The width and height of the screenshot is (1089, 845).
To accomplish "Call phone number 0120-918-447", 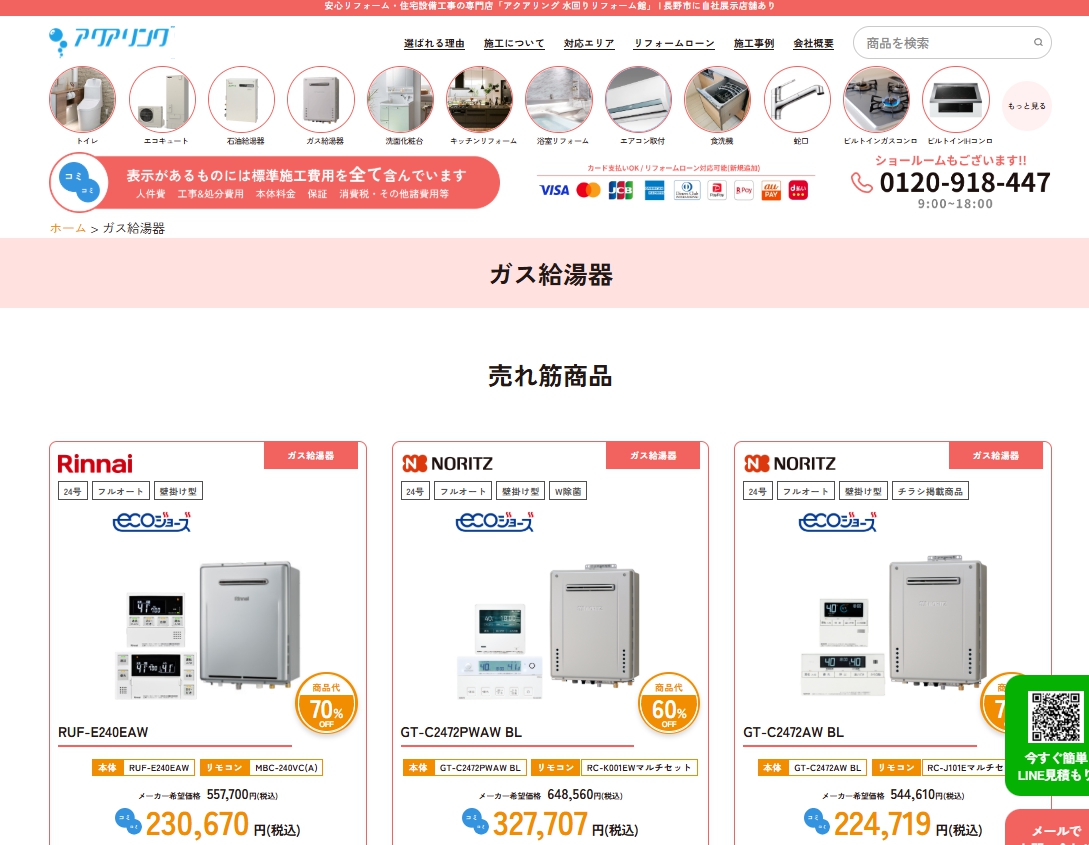I will 965,183.
